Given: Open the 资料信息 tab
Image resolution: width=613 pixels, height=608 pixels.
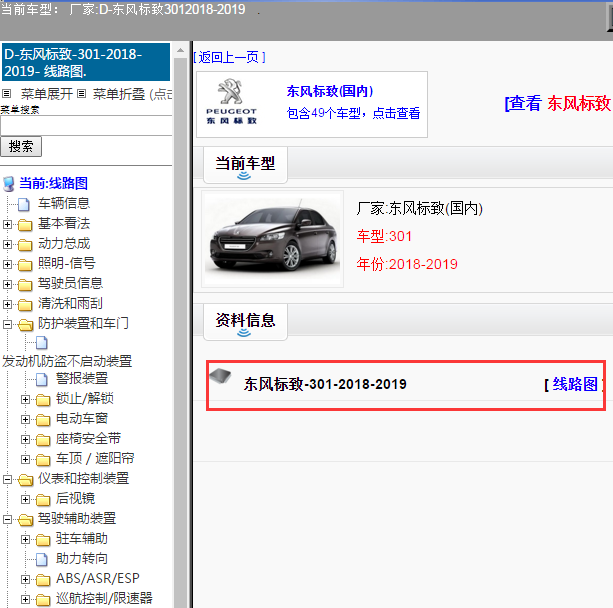Looking at the screenshot, I should tap(245, 321).
